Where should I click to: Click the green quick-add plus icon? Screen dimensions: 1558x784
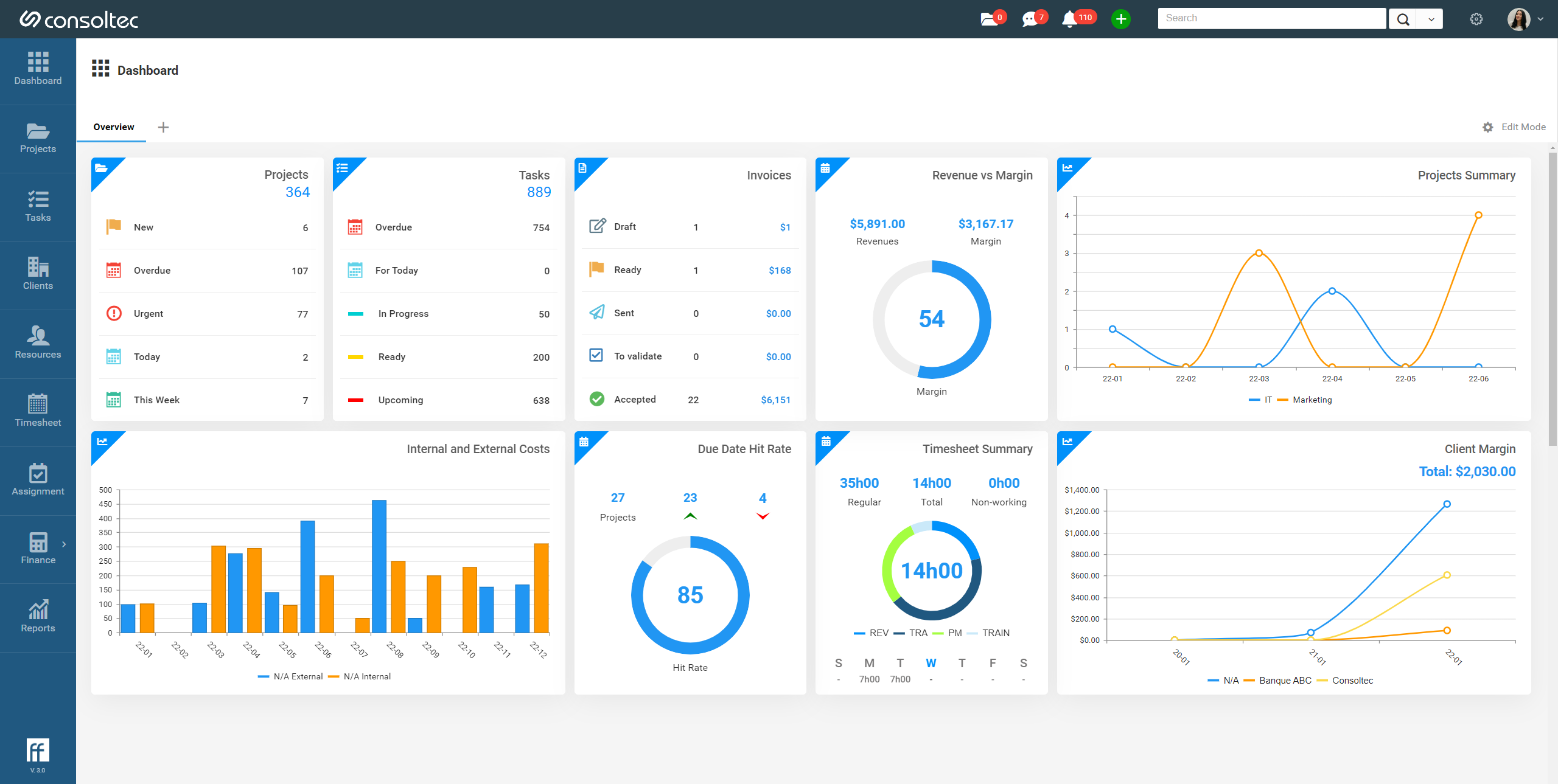click(1120, 19)
